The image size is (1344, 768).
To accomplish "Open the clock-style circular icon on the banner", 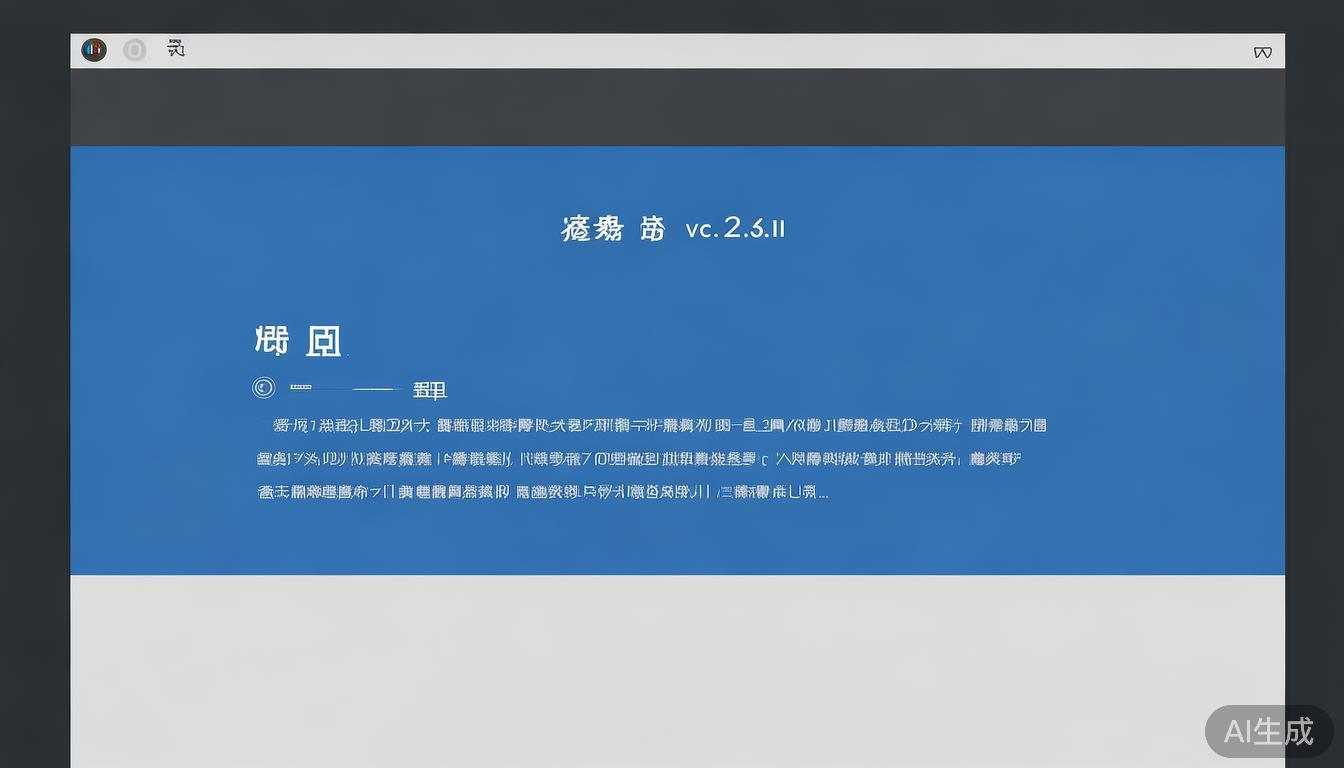I will point(263,386).
